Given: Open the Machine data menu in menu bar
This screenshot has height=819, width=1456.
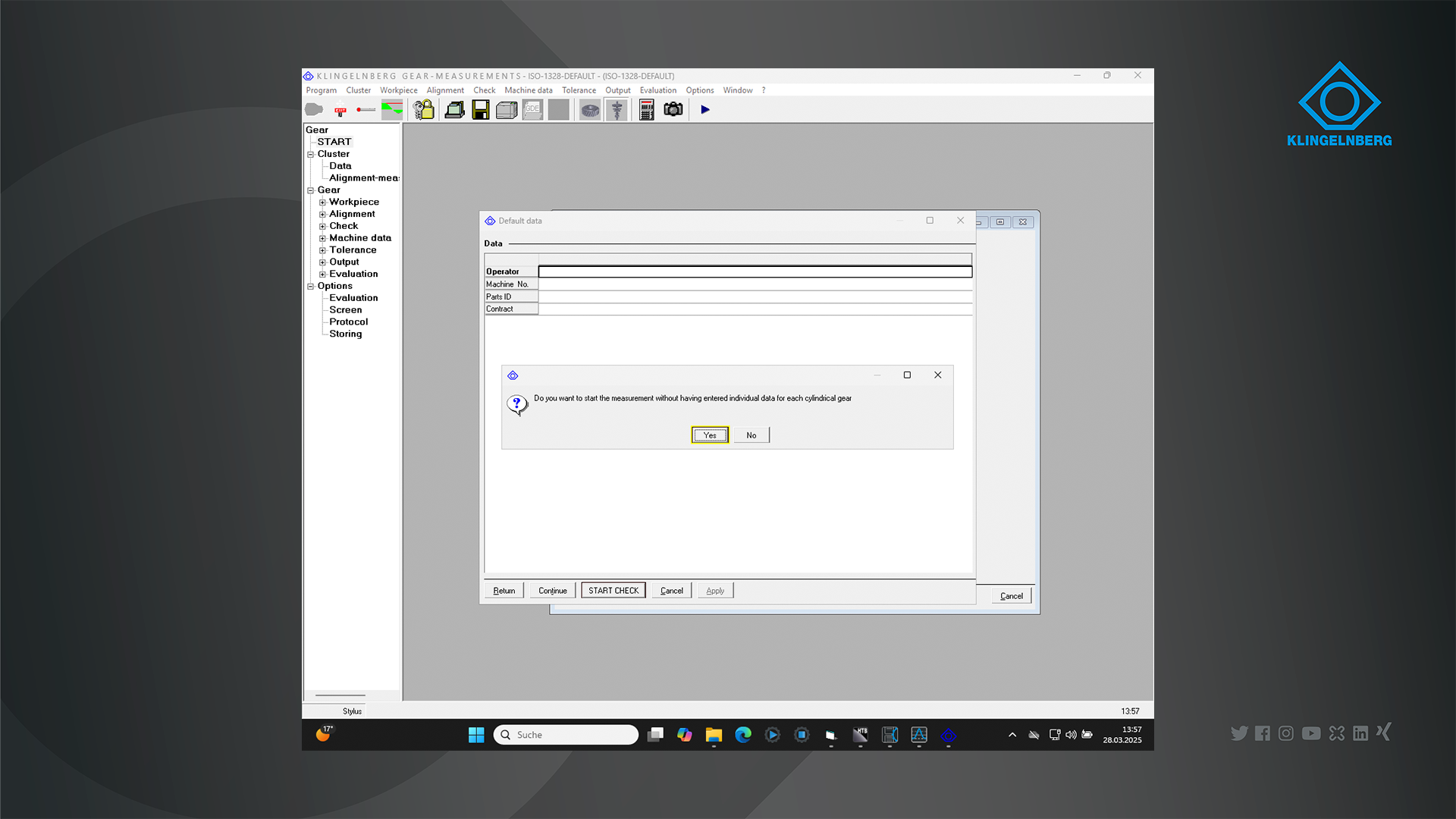Looking at the screenshot, I should [529, 90].
